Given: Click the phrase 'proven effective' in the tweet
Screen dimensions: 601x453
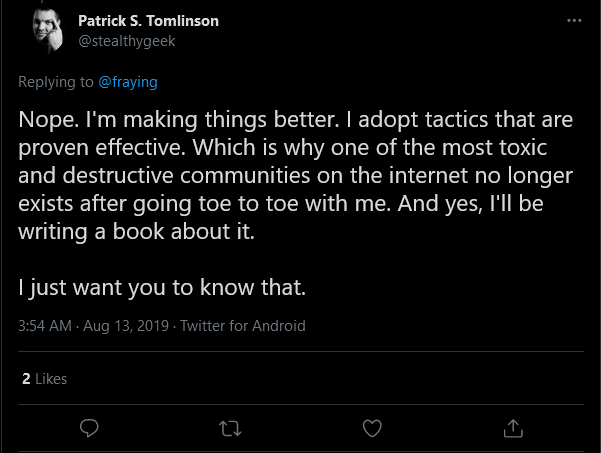Looking at the screenshot, I should 102,148.
